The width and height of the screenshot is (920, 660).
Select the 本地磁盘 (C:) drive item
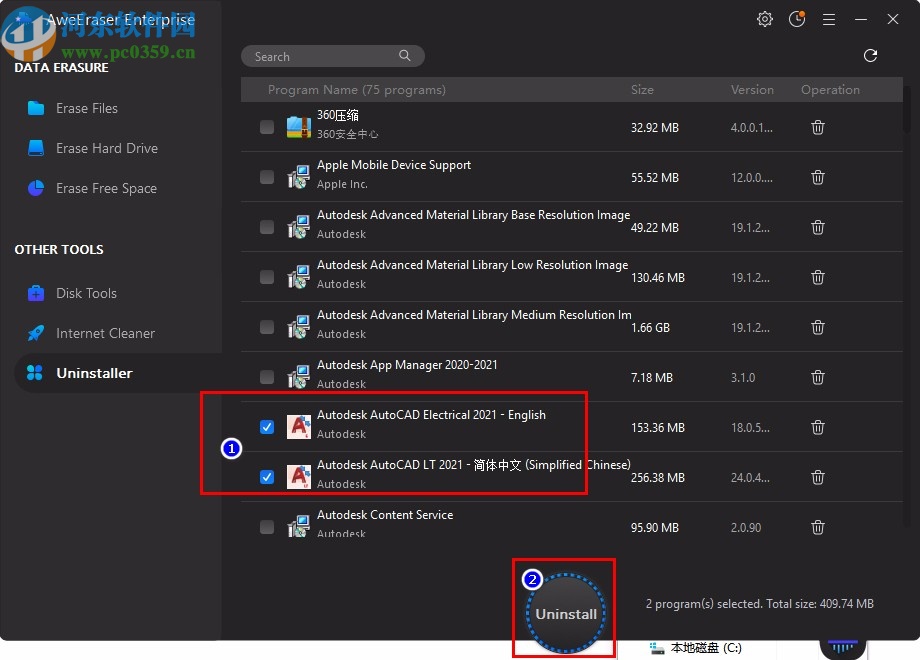(695, 647)
